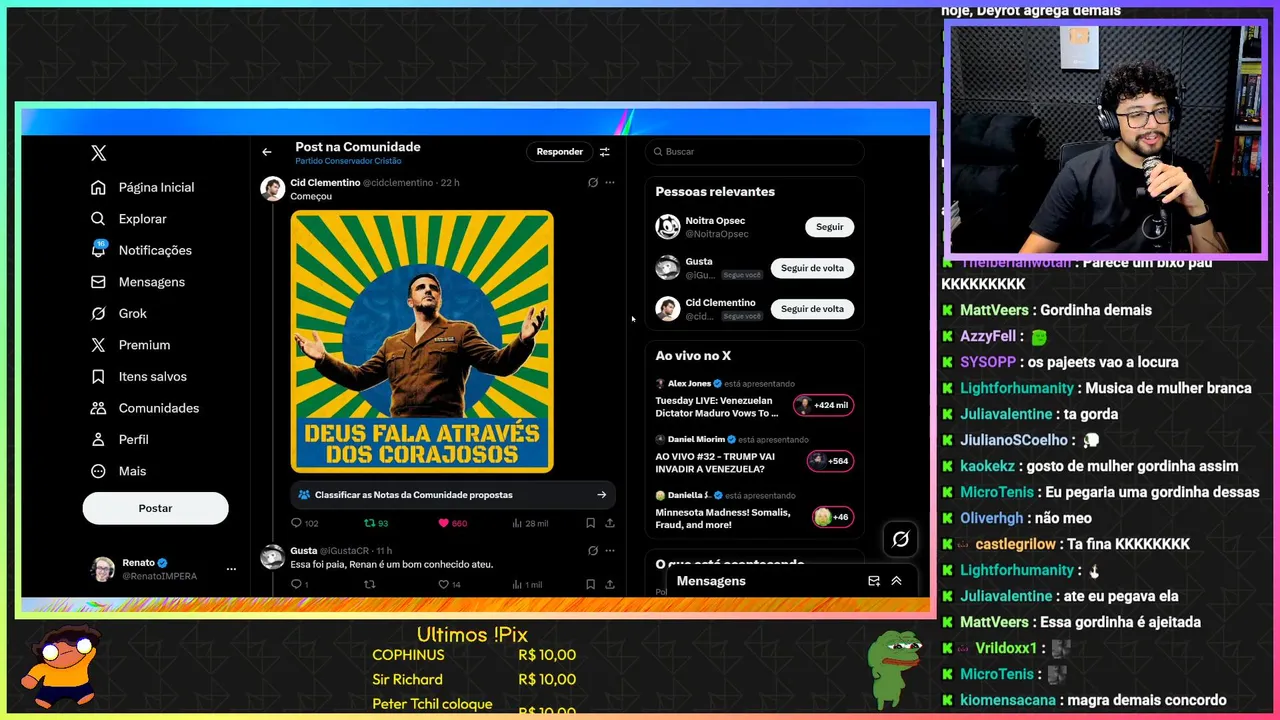Follow Noitra Opsec with Seguir

click(830, 227)
